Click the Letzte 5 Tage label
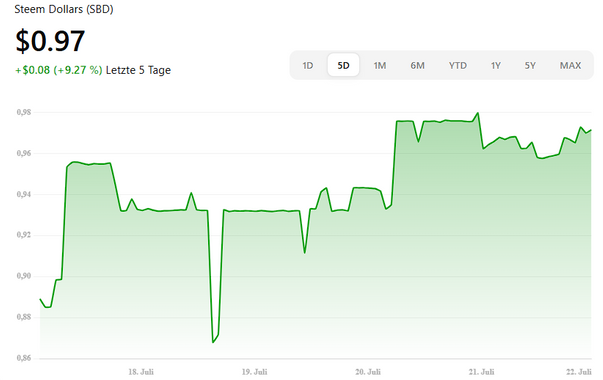 (x=138, y=70)
